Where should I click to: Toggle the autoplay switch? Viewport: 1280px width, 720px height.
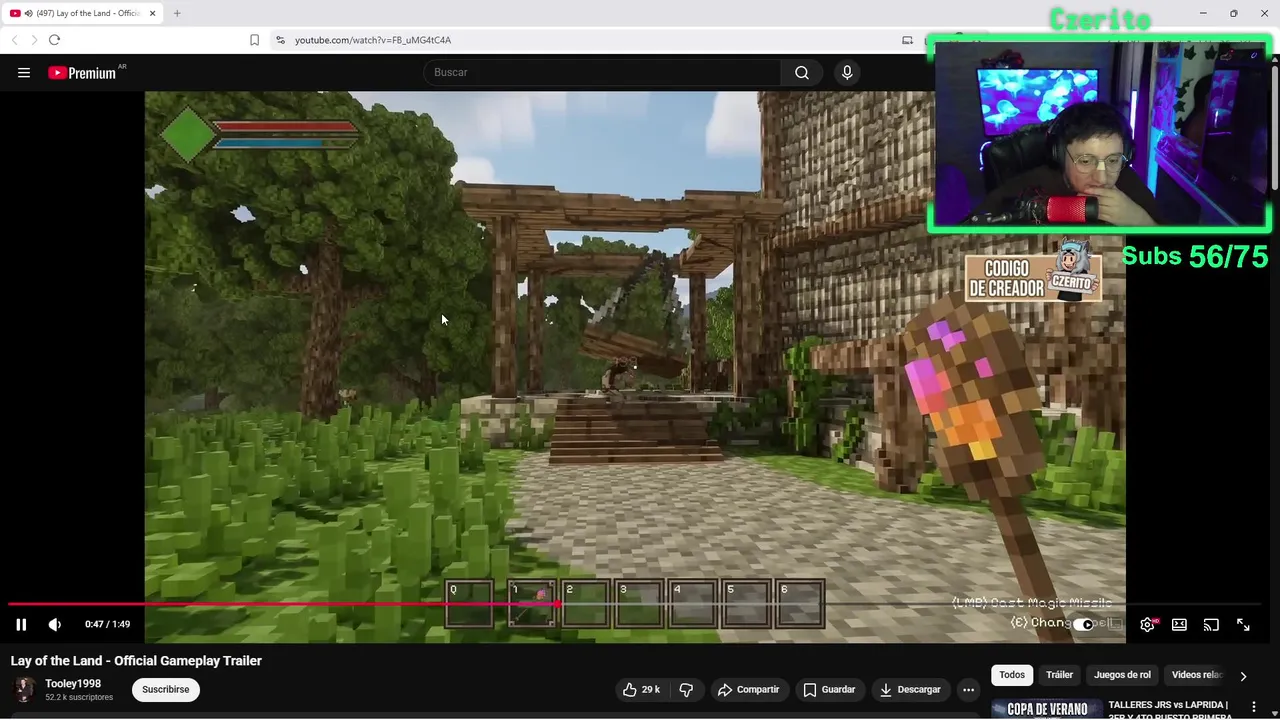[1085, 624]
